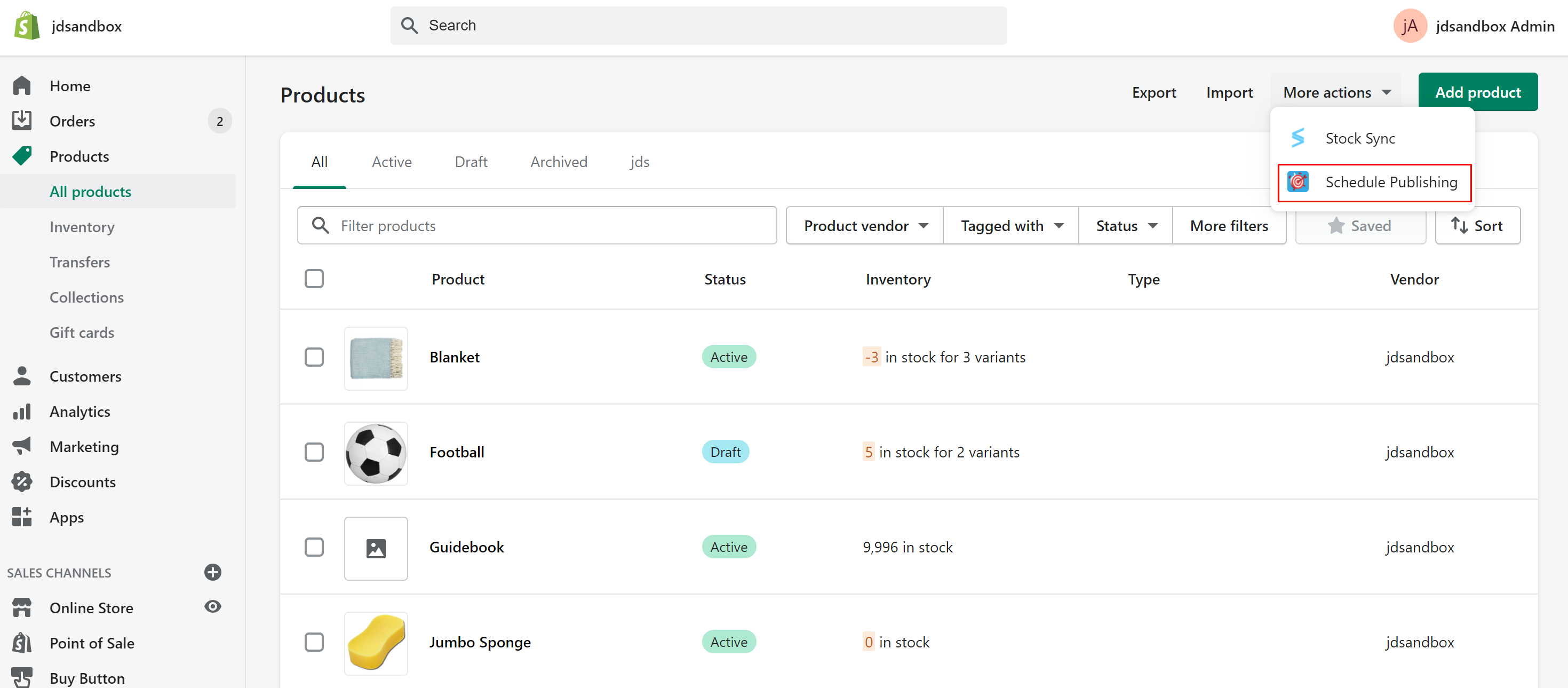Expand the Status filter dropdown
This screenshot has height=688, width=1568.
1125,226
